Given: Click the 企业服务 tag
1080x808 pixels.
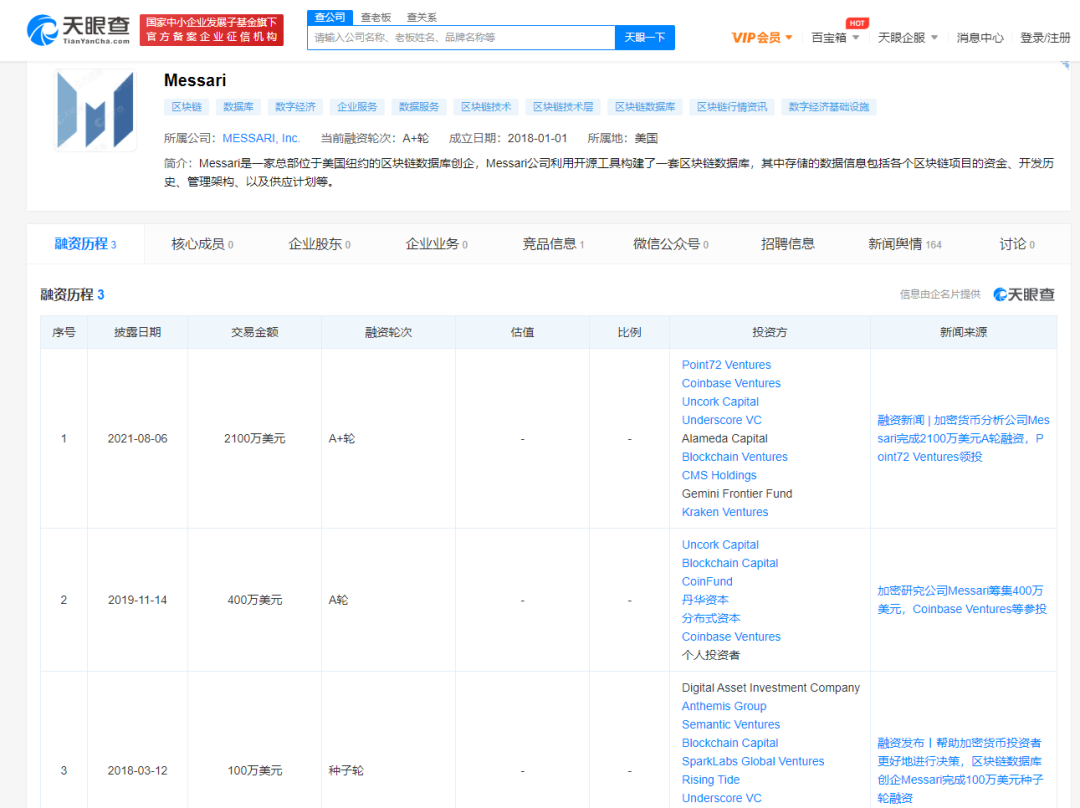Looking at the screenshot, I should [357, 107].
